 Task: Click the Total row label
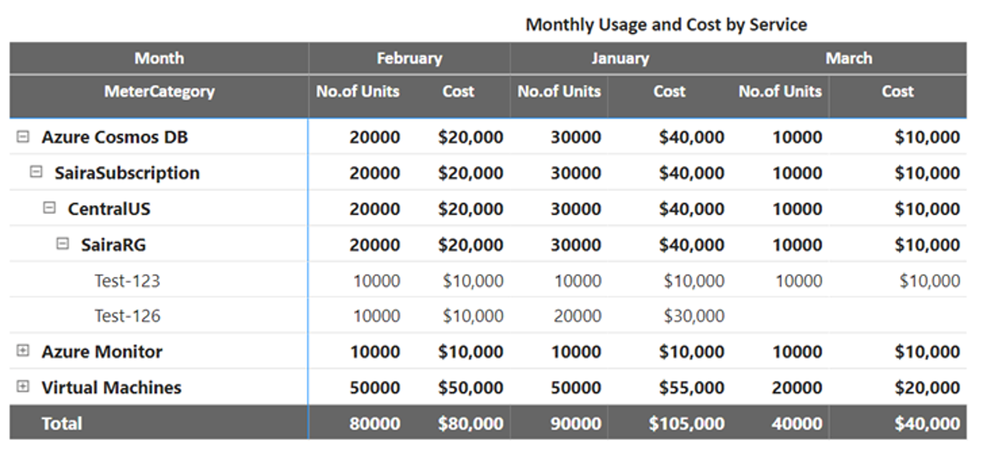[x=62, y=424]
